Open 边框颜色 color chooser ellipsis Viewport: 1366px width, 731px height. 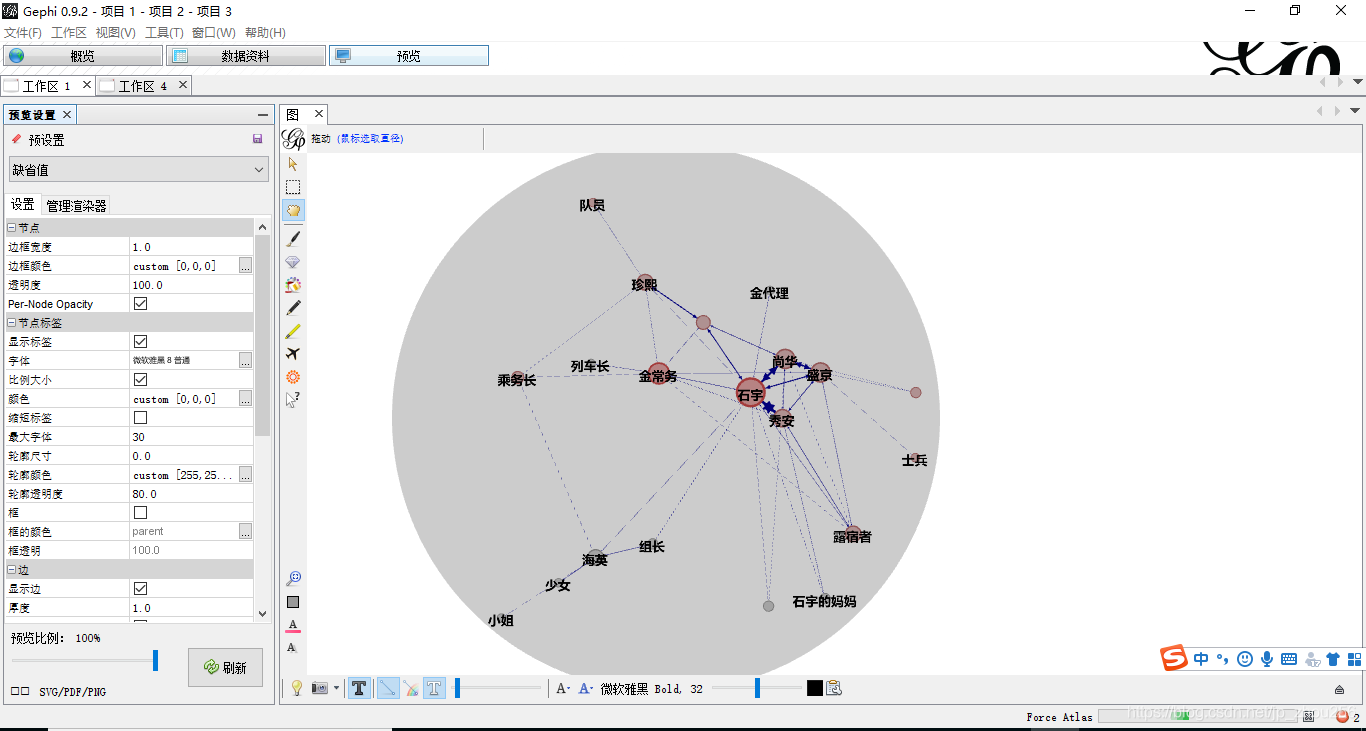point(245,266)
